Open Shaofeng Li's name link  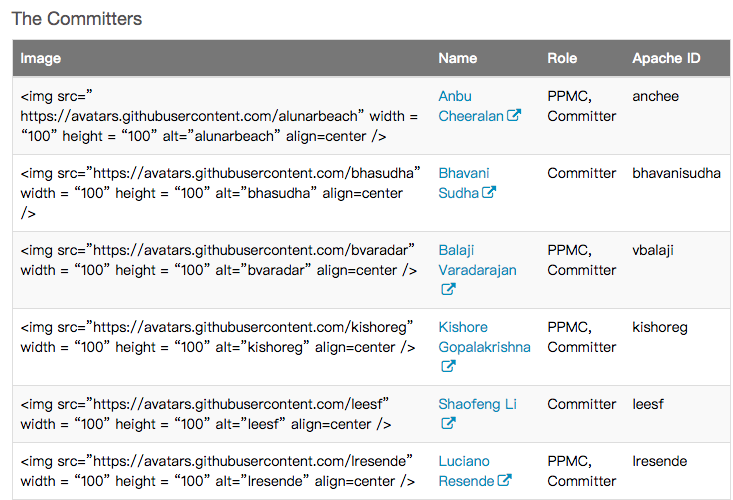pos(477,404)
